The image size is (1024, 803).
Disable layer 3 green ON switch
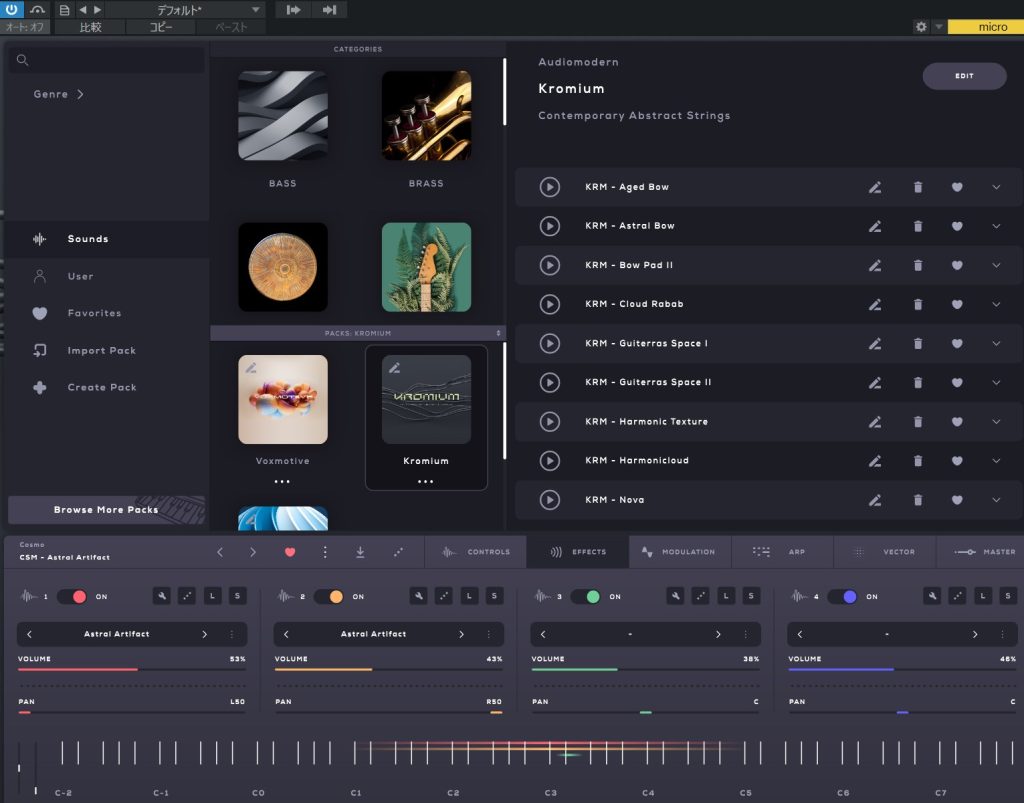point(585,596)
